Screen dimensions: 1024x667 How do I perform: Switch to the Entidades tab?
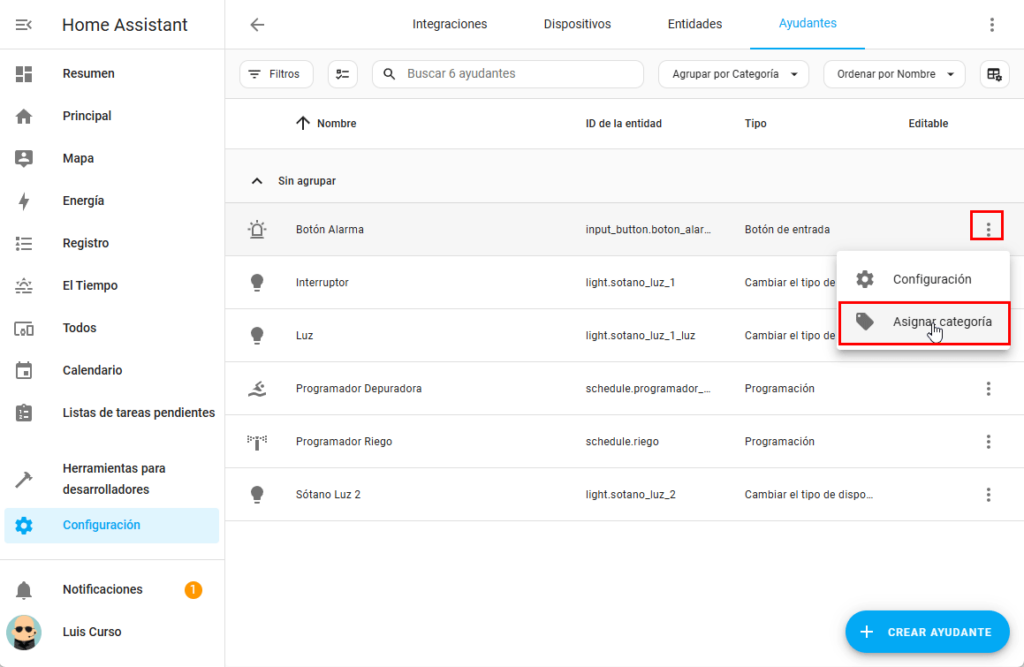click(694, 24)
